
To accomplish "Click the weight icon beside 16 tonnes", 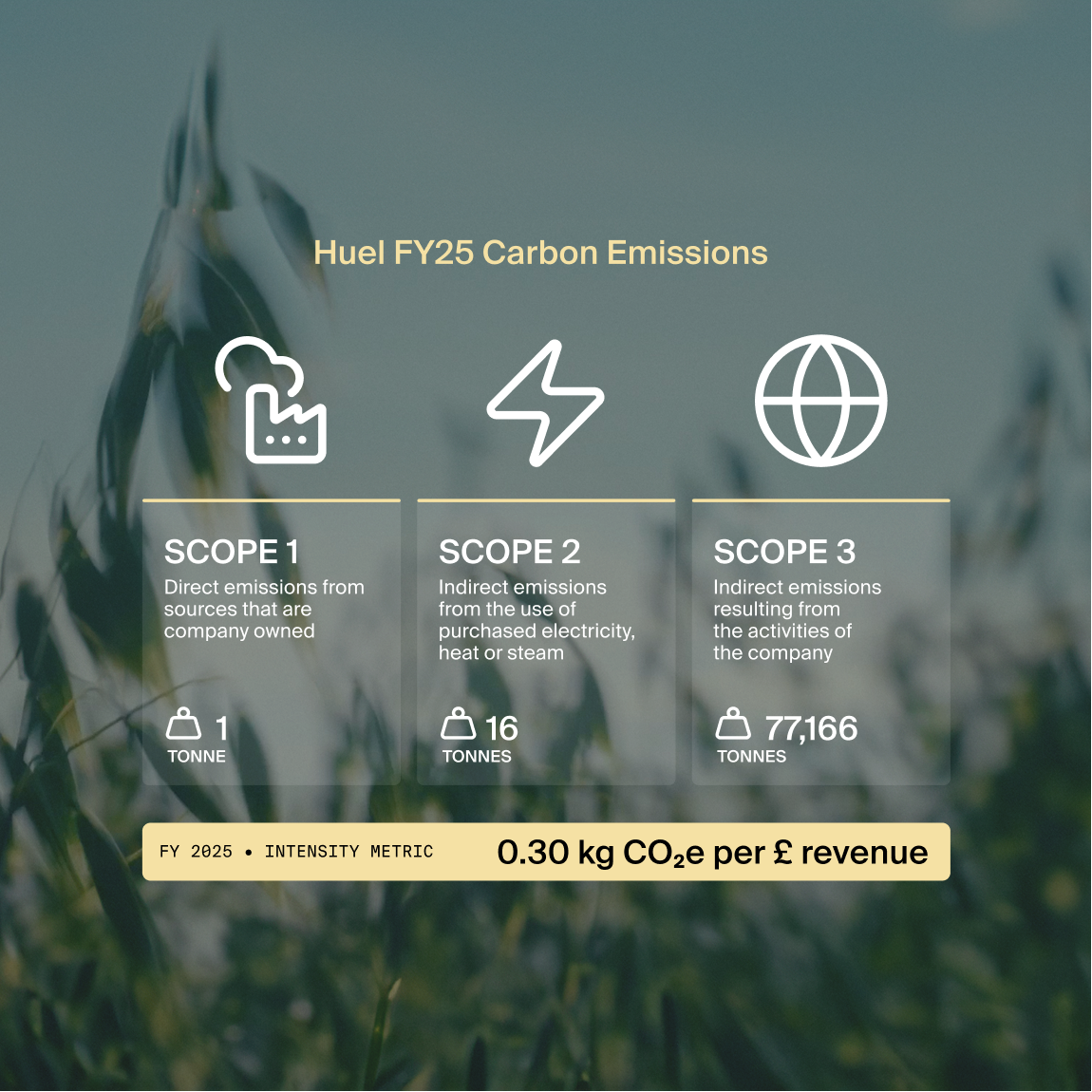I will click(x=459, y=724).
